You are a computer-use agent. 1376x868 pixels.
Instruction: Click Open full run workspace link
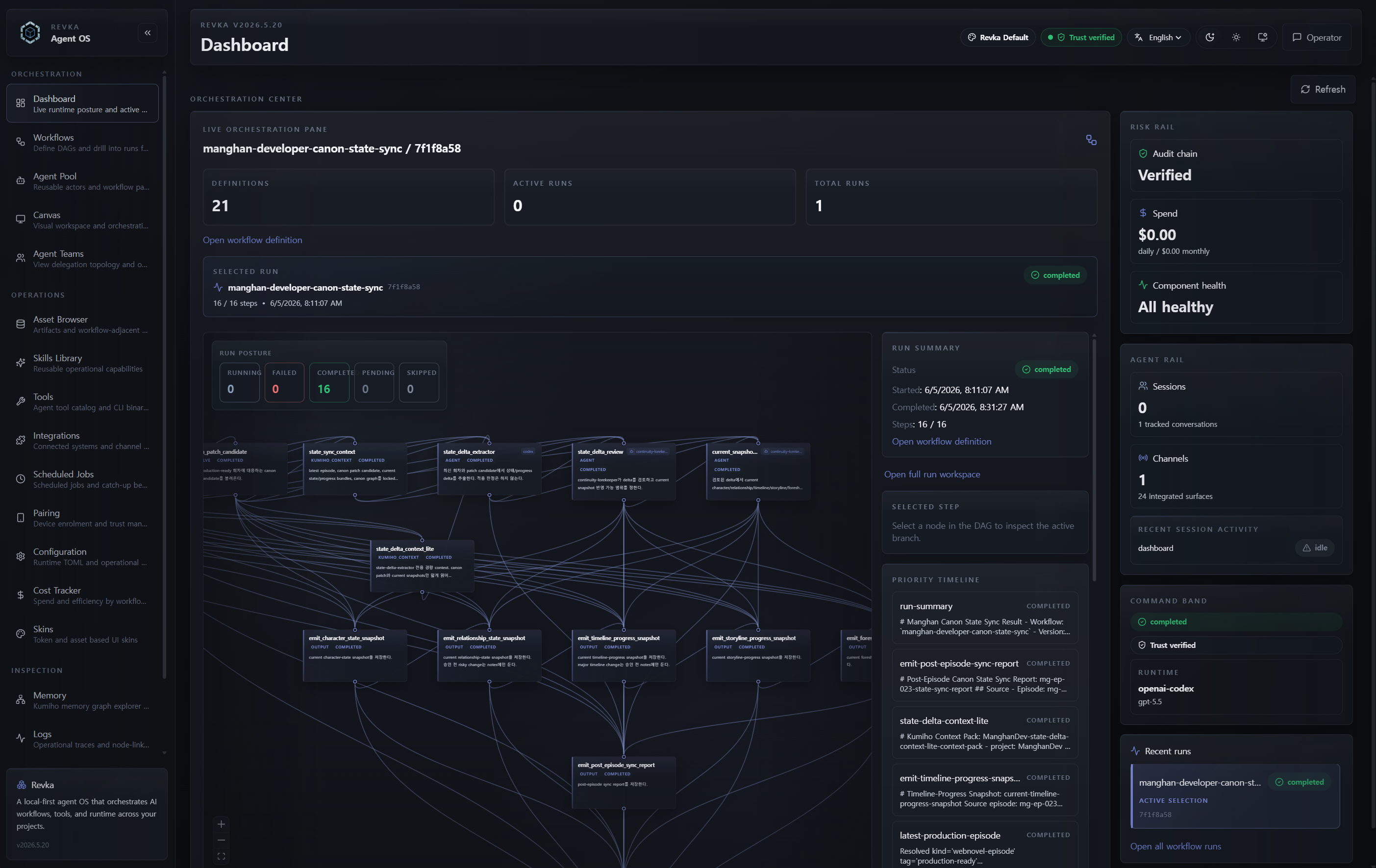click(x=932, y=474)
